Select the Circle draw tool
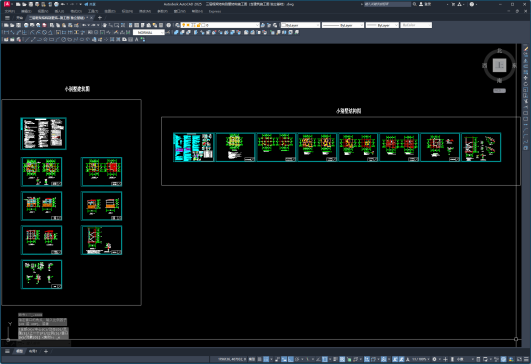The width and height of the screenshot is (531, 364). click(x=64, y=40)
